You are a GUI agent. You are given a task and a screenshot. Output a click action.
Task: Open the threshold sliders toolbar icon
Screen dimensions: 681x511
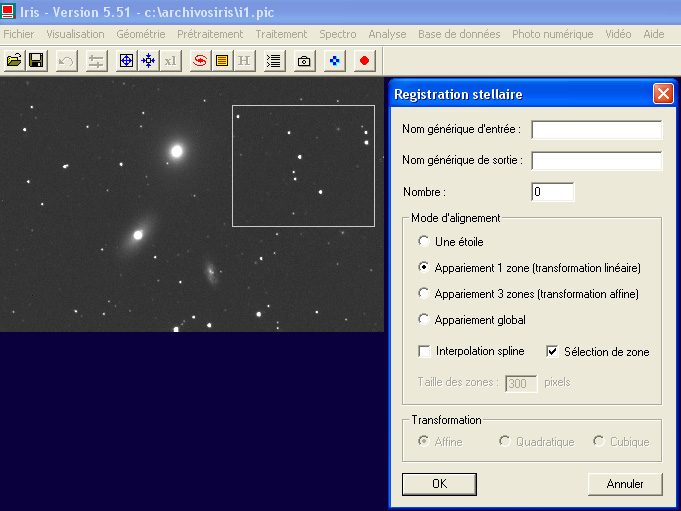pos(96,61)
